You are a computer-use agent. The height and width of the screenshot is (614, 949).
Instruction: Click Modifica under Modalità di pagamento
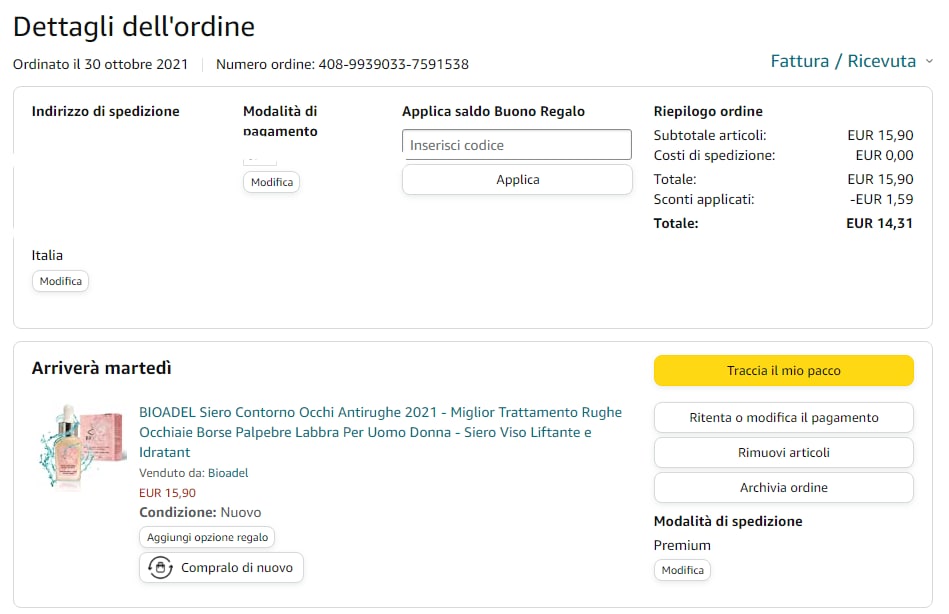(x=271, y=182)
